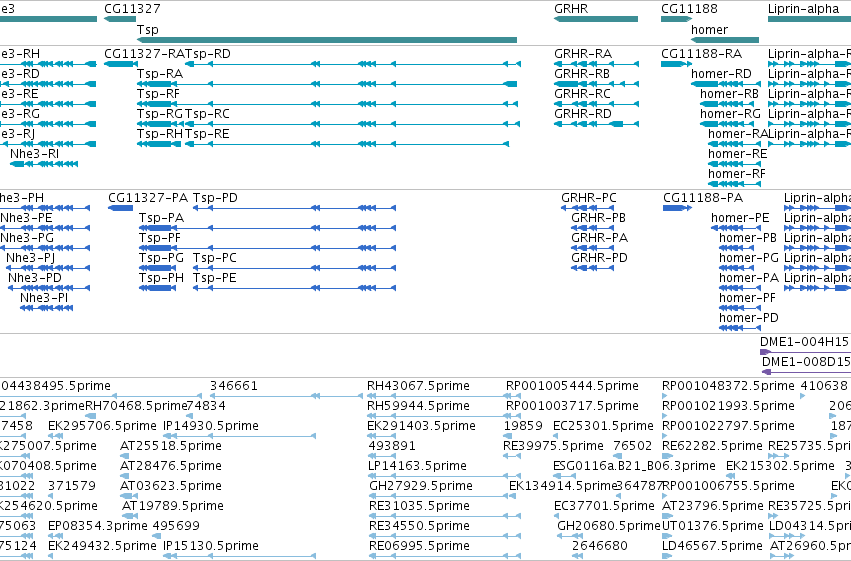Image resolution: width=851 pixels, height=561 pixels.
Task: Select the GRHR-RA transcript label
Action: click(x=583, y=54)
